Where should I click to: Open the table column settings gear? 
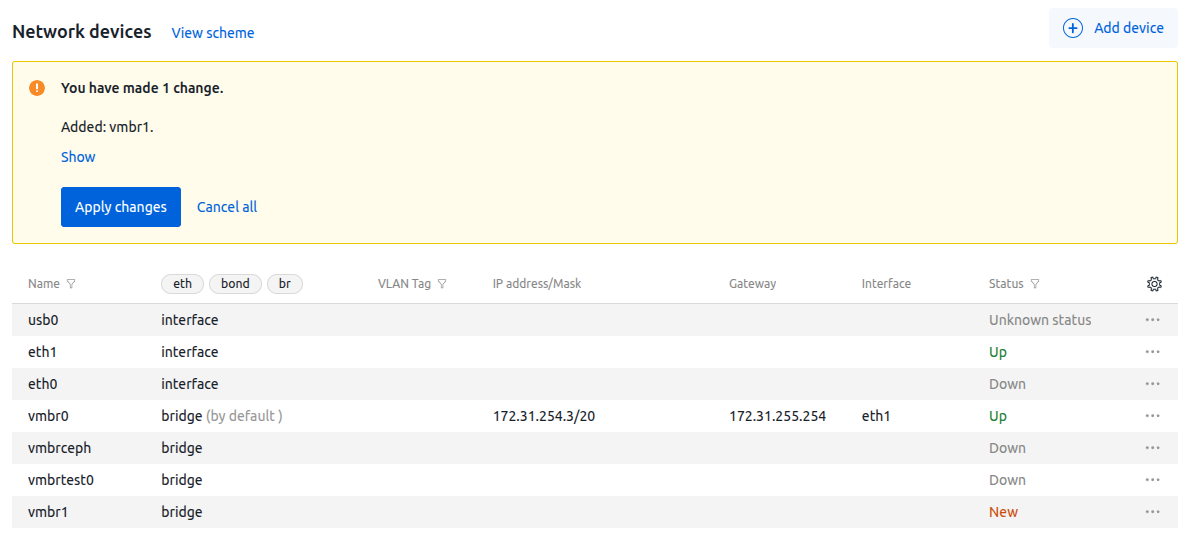(1154, 284)
